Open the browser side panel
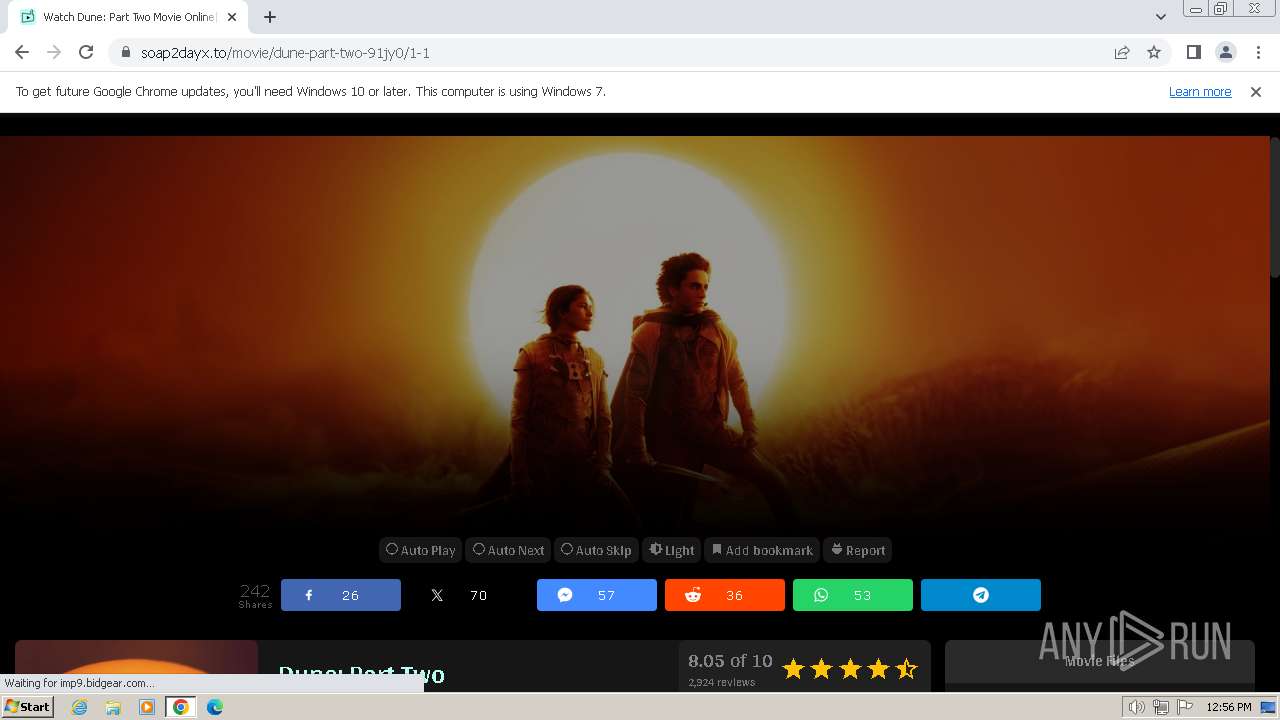Screen dimensions: 1280x720 tap(1194, 52)
